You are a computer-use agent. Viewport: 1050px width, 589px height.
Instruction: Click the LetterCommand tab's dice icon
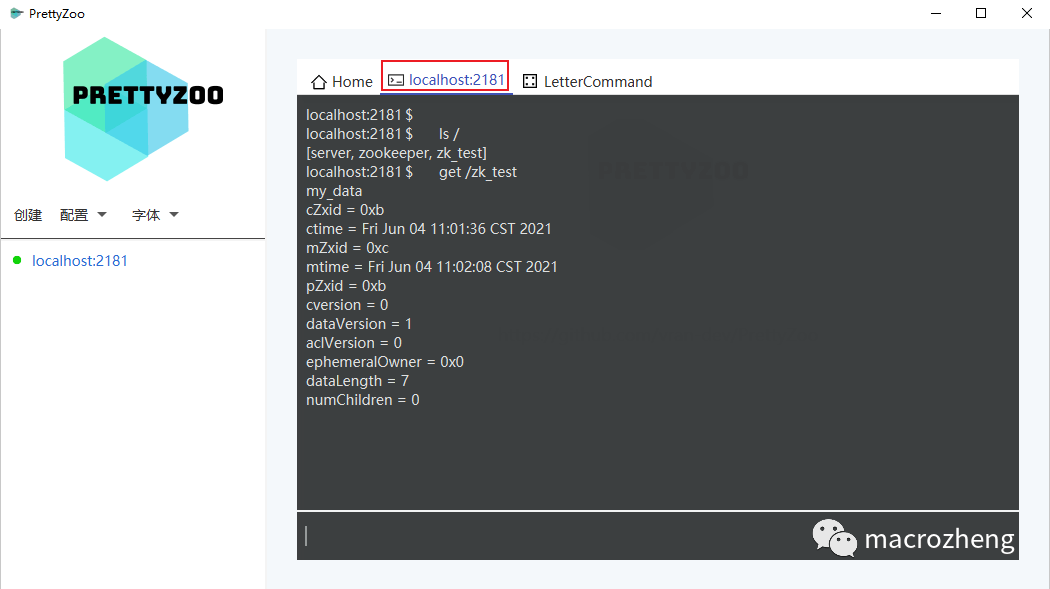tap(530, 82)
